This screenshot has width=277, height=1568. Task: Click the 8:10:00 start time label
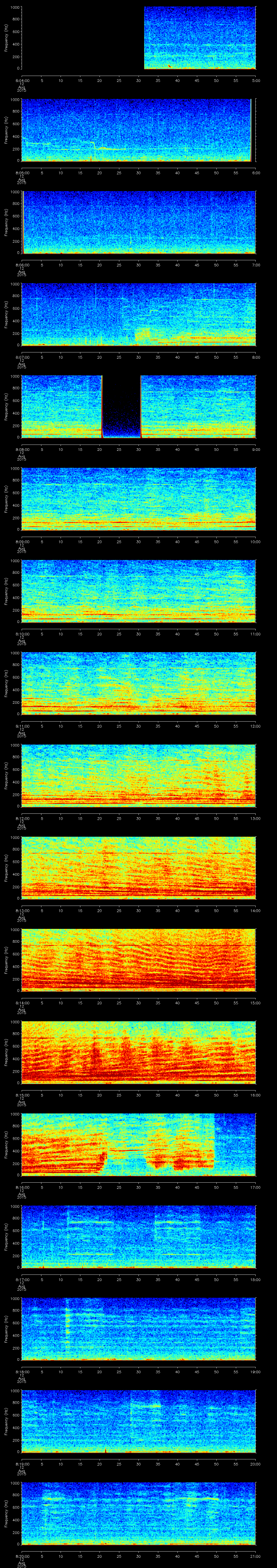pyautogui.click(x=22, y=634)
